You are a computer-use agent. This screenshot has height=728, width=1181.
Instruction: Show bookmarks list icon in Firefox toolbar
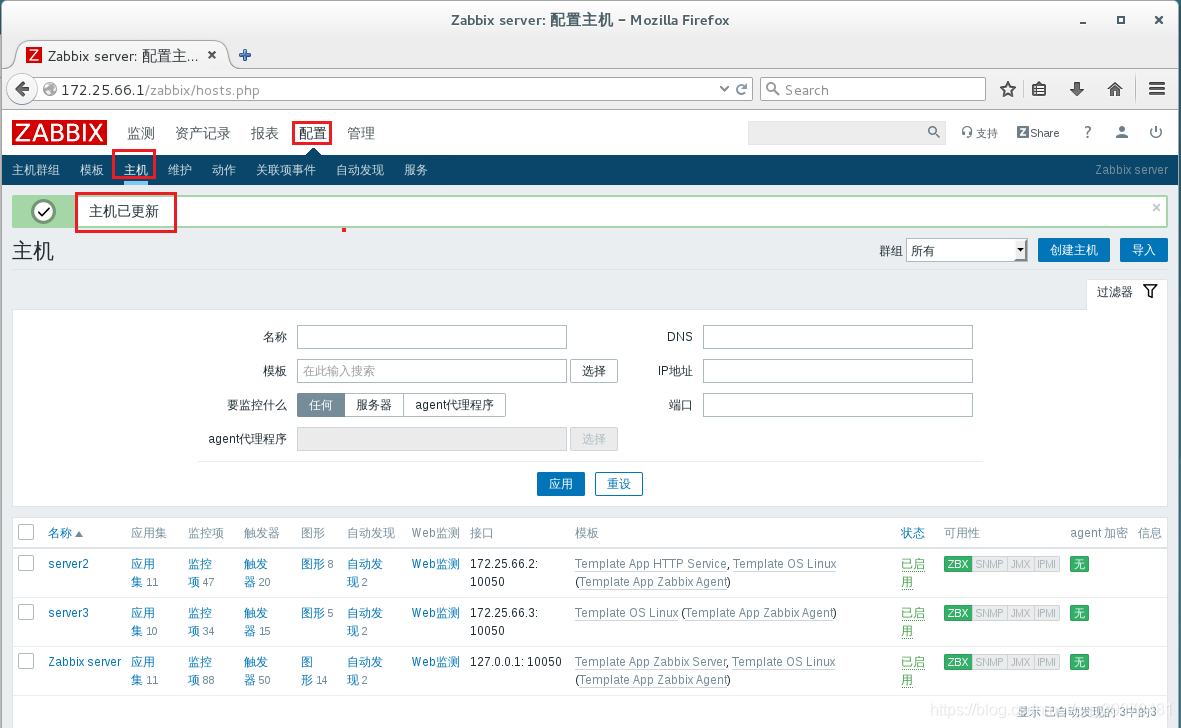pyautogui.click(x=1039, y=90)
